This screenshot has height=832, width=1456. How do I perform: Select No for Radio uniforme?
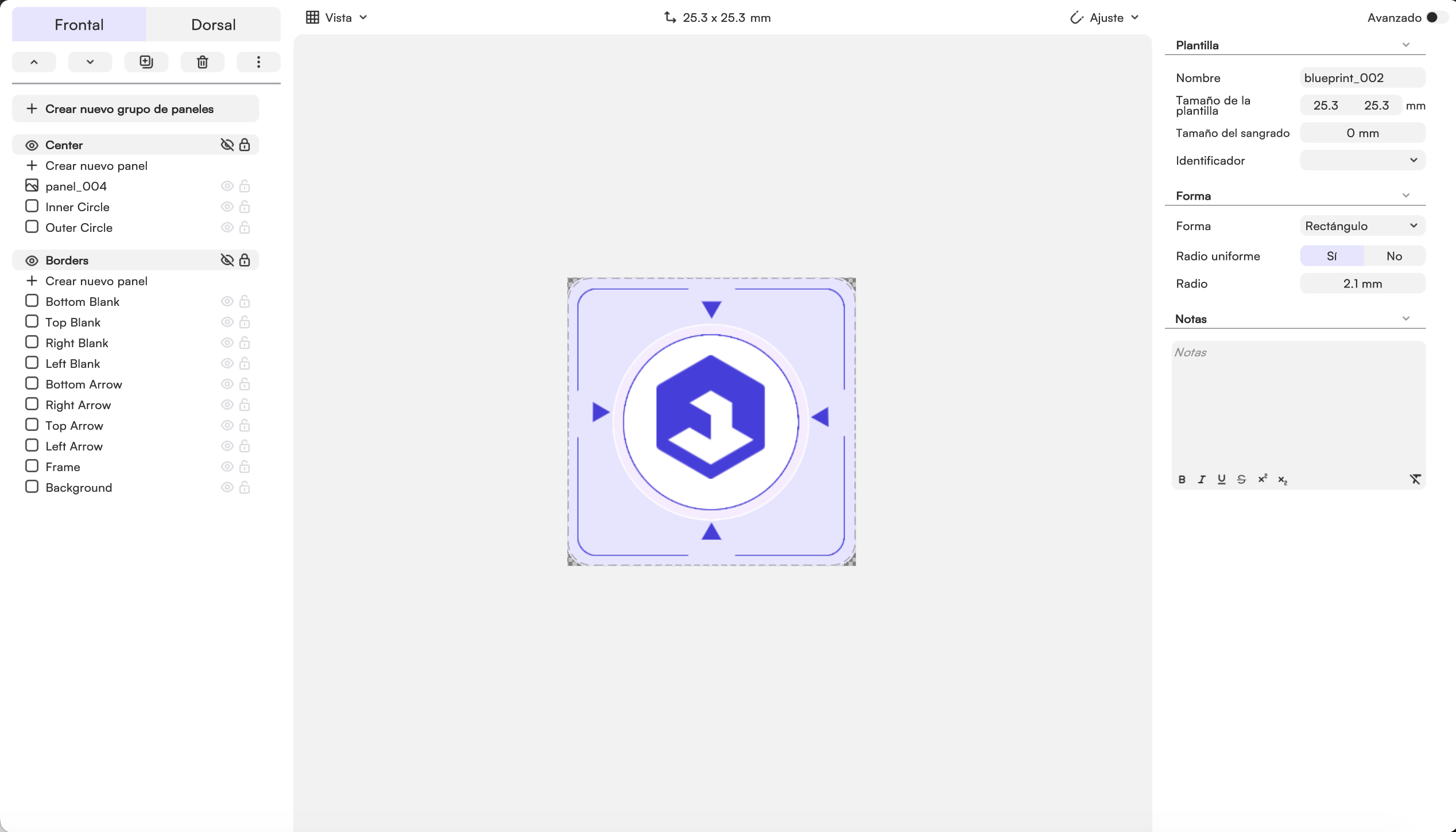(1395, 256)
